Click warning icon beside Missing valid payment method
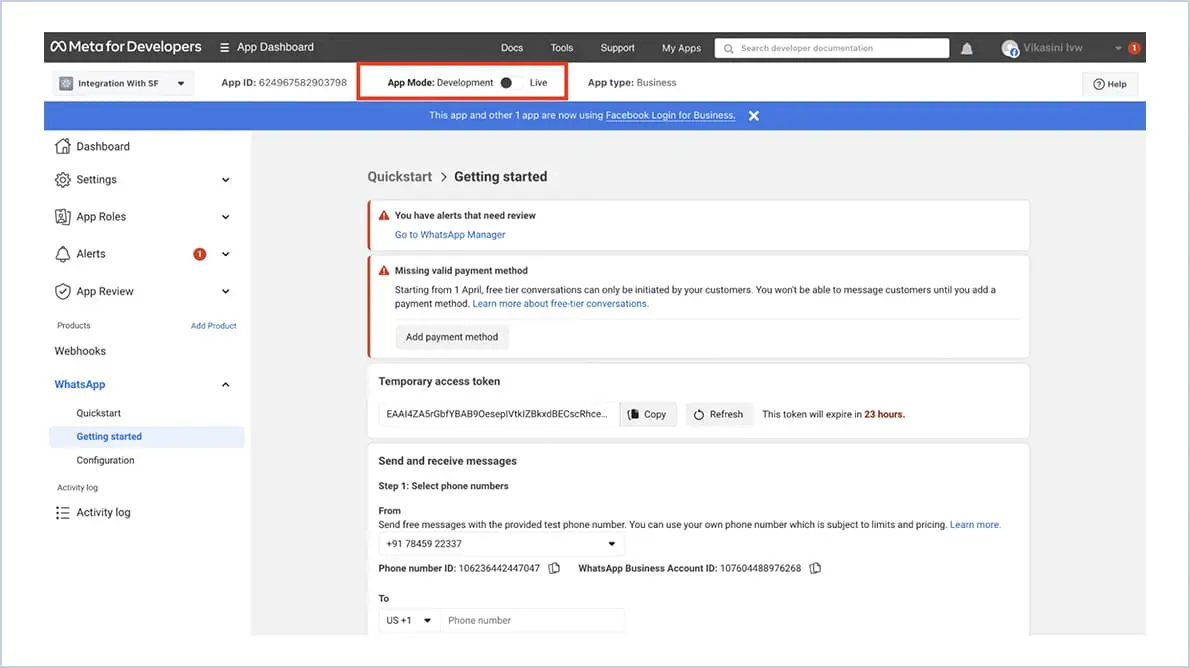1190x668 pixels. (x=384, y=270)
